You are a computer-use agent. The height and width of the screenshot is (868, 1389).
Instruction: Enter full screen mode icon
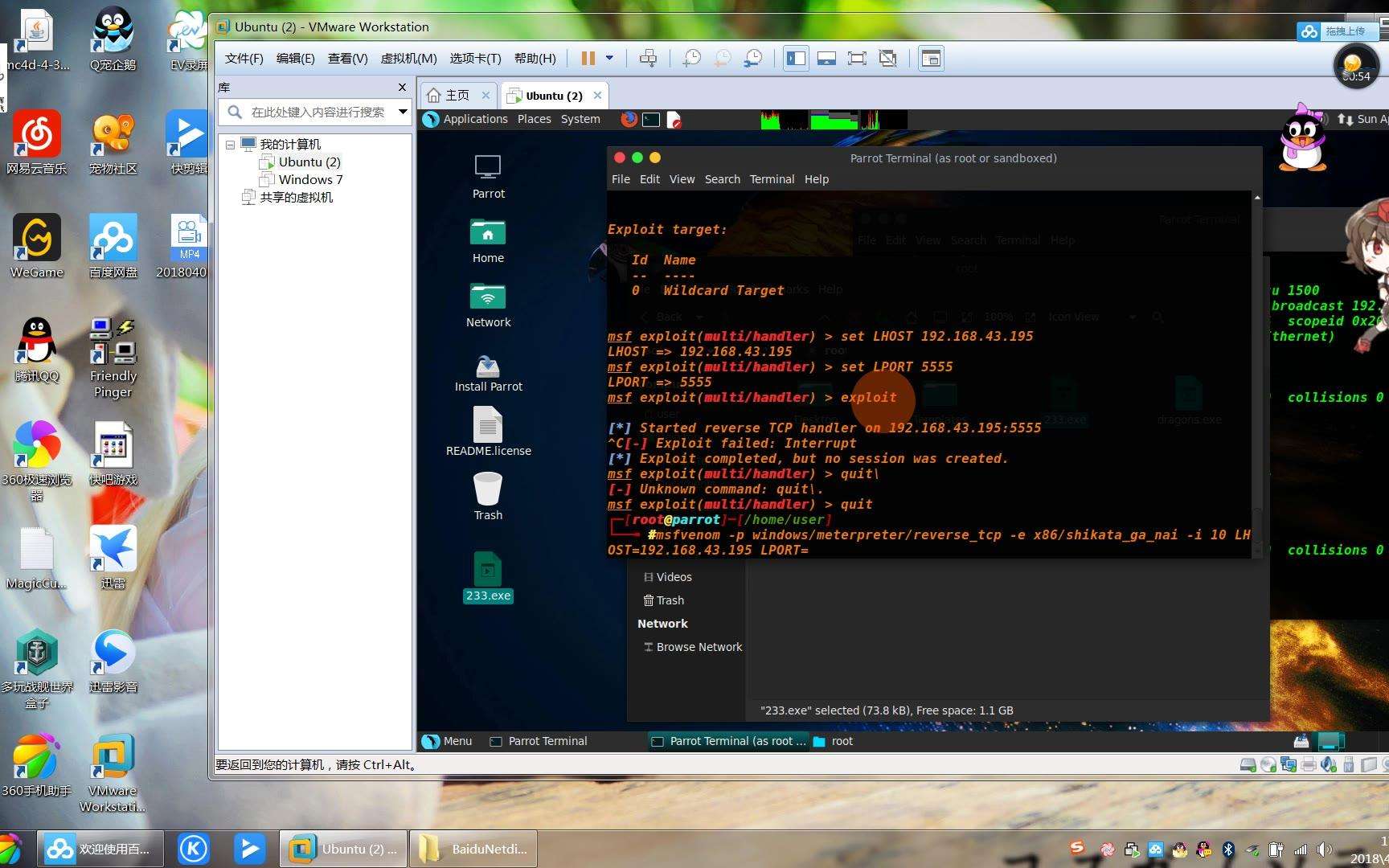pos(857,59)
